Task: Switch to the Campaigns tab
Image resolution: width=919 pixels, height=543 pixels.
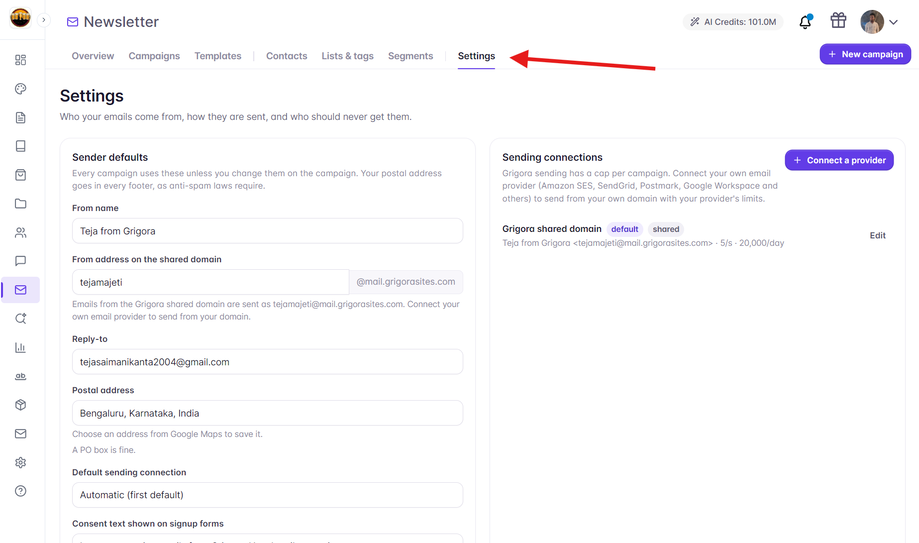Action: click(154, 56)
